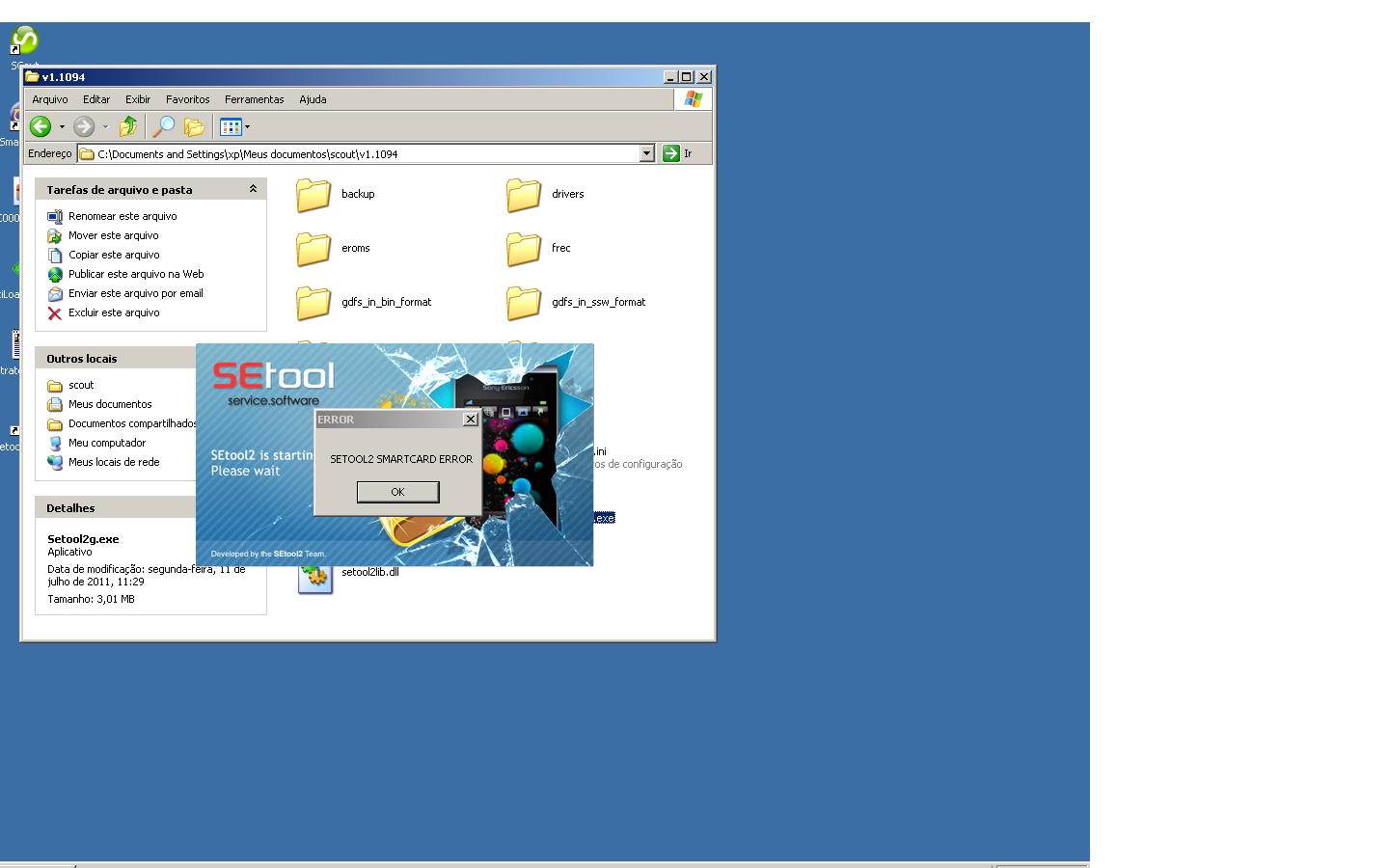Minimize the v1.1094 Explorer window
The width and height of the screenshot is (1389, 868).
point(670,76)
